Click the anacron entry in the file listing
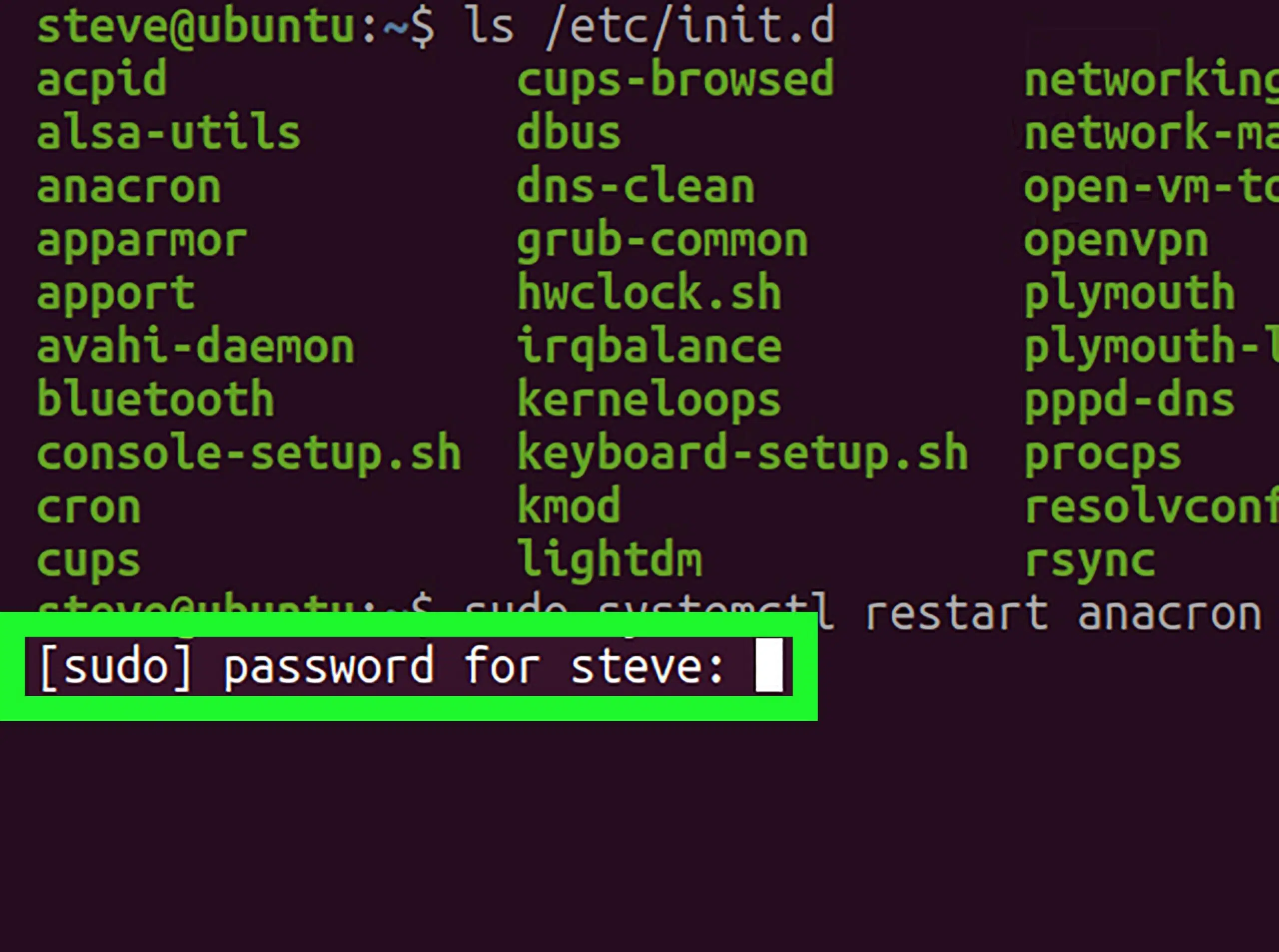Image resolution: width=1279 pixels, height=952 pixels. click(128, 187)
